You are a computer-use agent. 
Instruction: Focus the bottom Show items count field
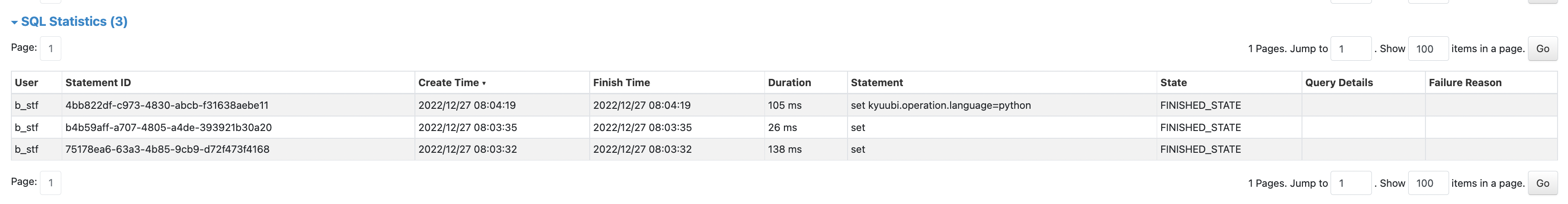tap(1427, 183)
